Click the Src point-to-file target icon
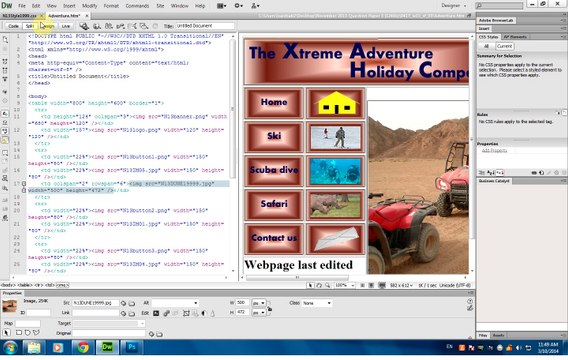Screen dimensions: 568x360 (x=123, y=303)
